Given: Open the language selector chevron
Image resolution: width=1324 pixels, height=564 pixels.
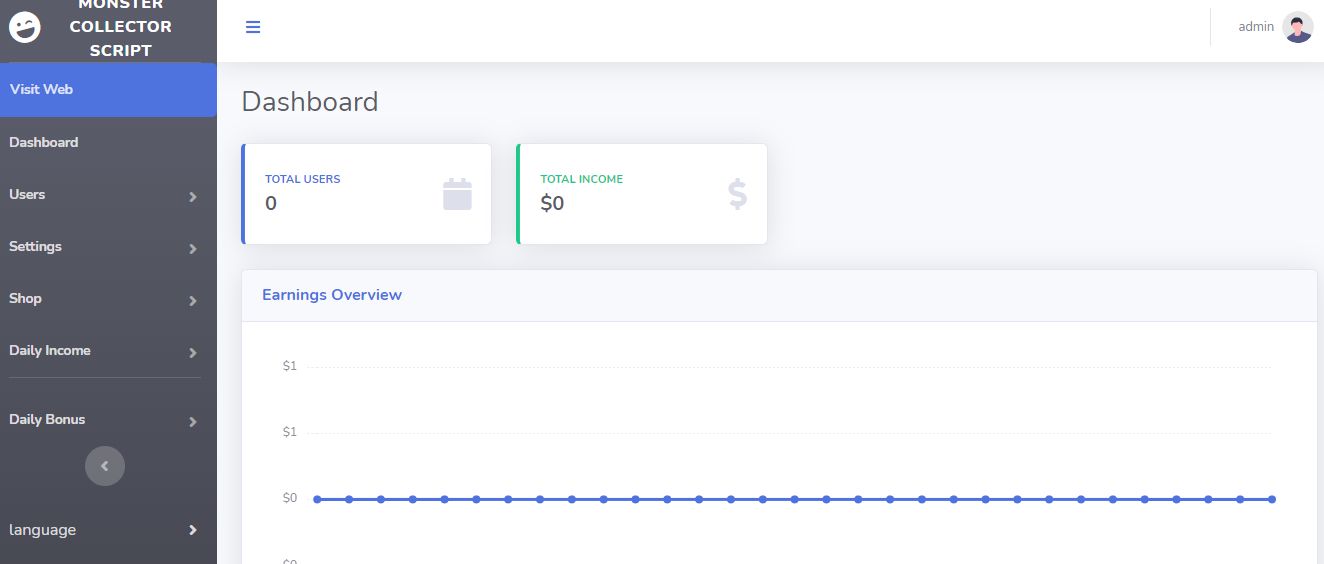Looking at the screenshot, I should (193, 530).
